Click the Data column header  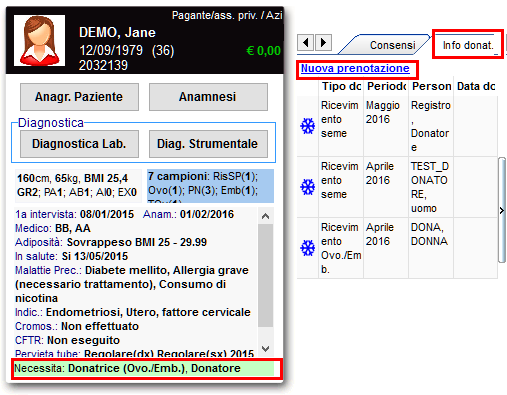[476, 86]
